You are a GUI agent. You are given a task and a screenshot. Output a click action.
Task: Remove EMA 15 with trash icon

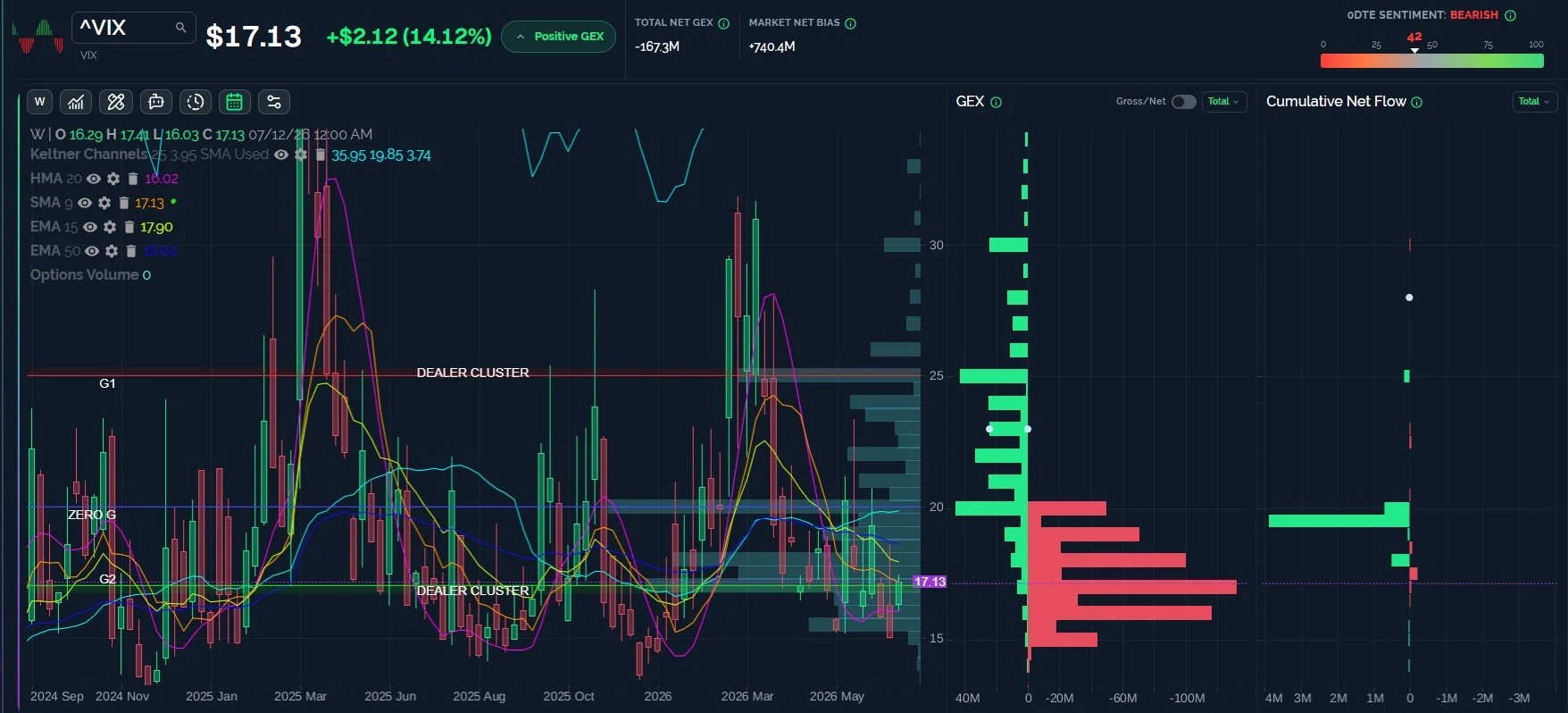click(x=129, y=227)
